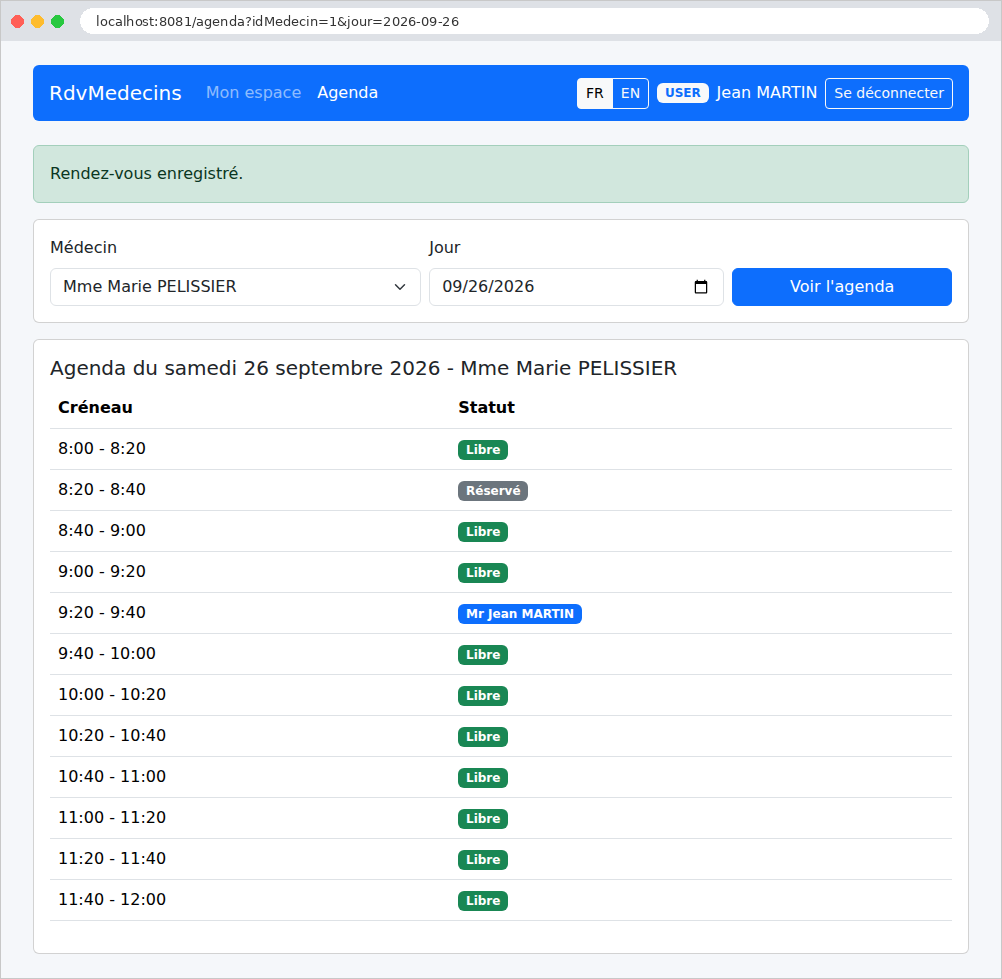The height and width of the screenshot is (979, 1002).
Task: Expand the Médecin dropdown
Action: [x=235, y=287]
